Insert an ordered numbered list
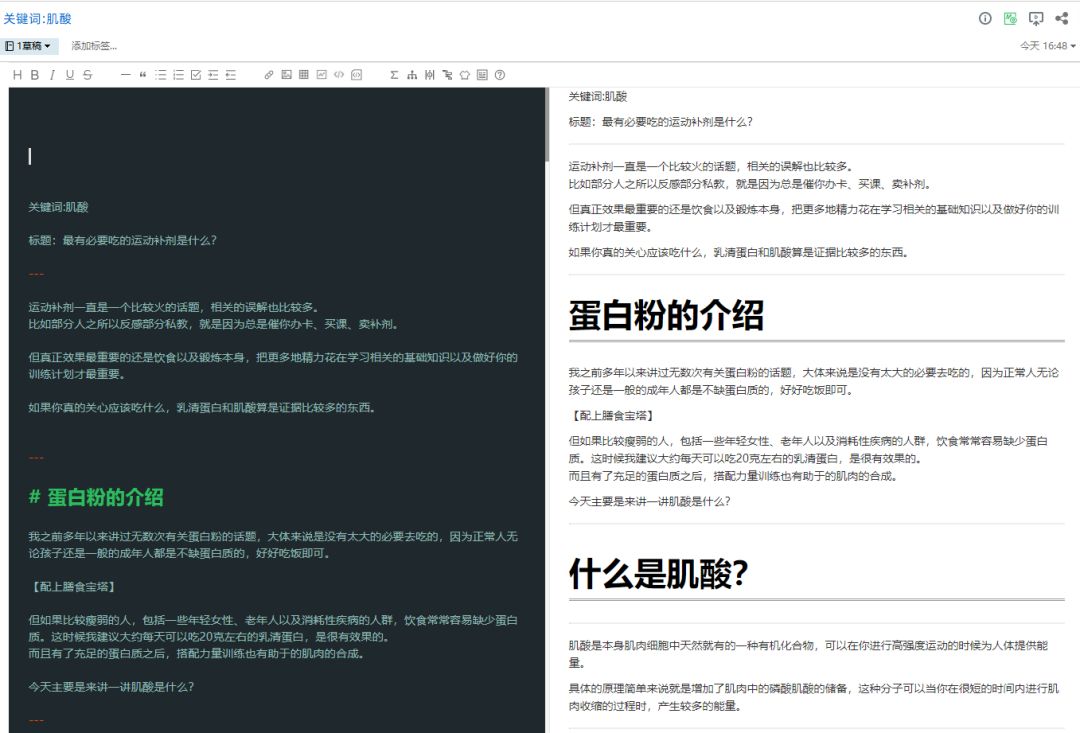1080x733 pixels. point(178,75)
